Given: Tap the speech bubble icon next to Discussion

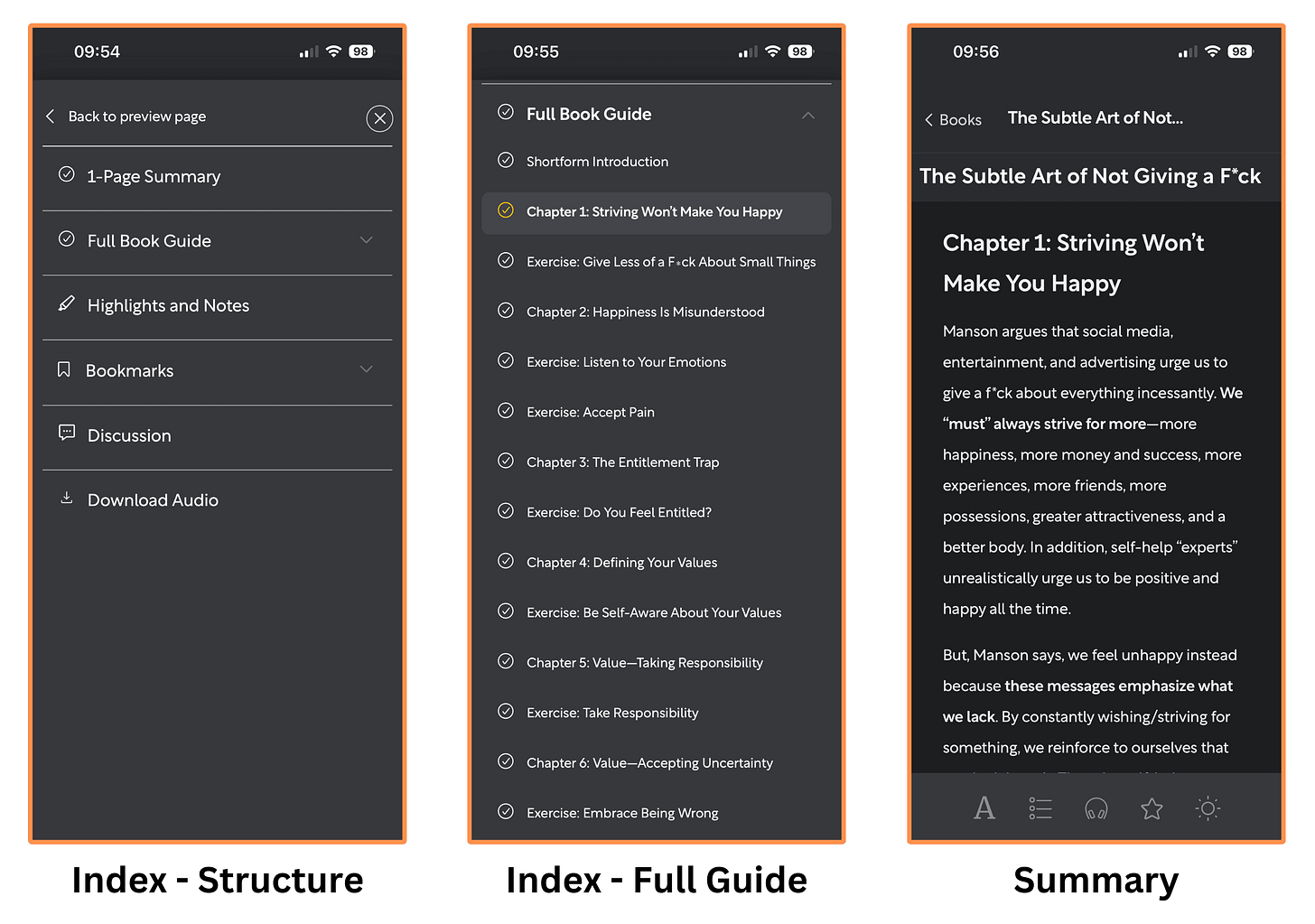Looking at the screenshot, I should click(66, 433).
